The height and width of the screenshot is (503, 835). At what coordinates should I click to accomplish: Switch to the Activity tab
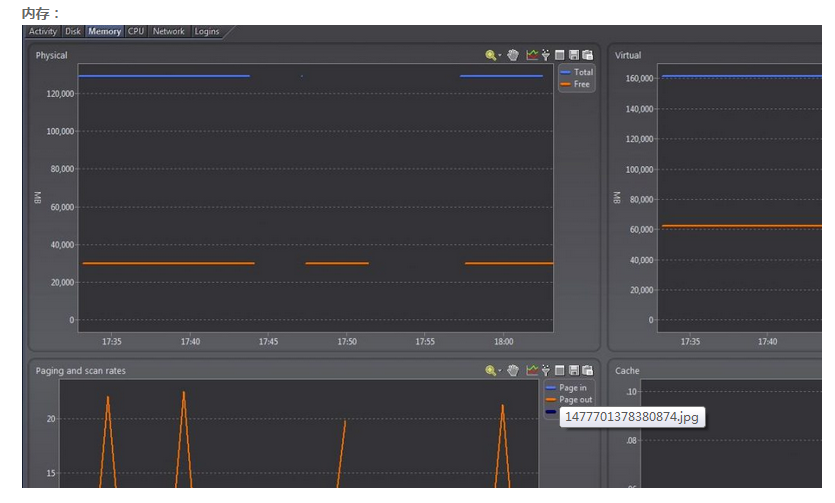coord(43,31)
